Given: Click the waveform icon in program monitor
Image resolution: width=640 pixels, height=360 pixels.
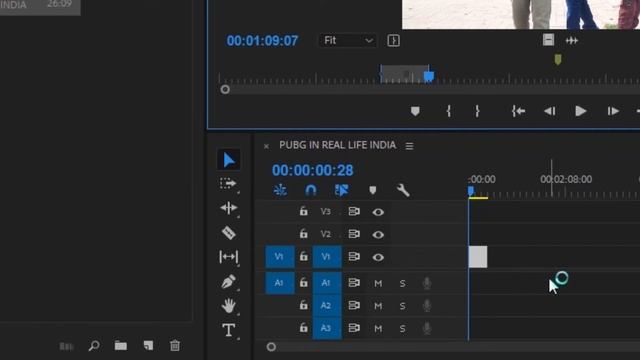Looking at the screenshot, I should click(x=572, y=40).
